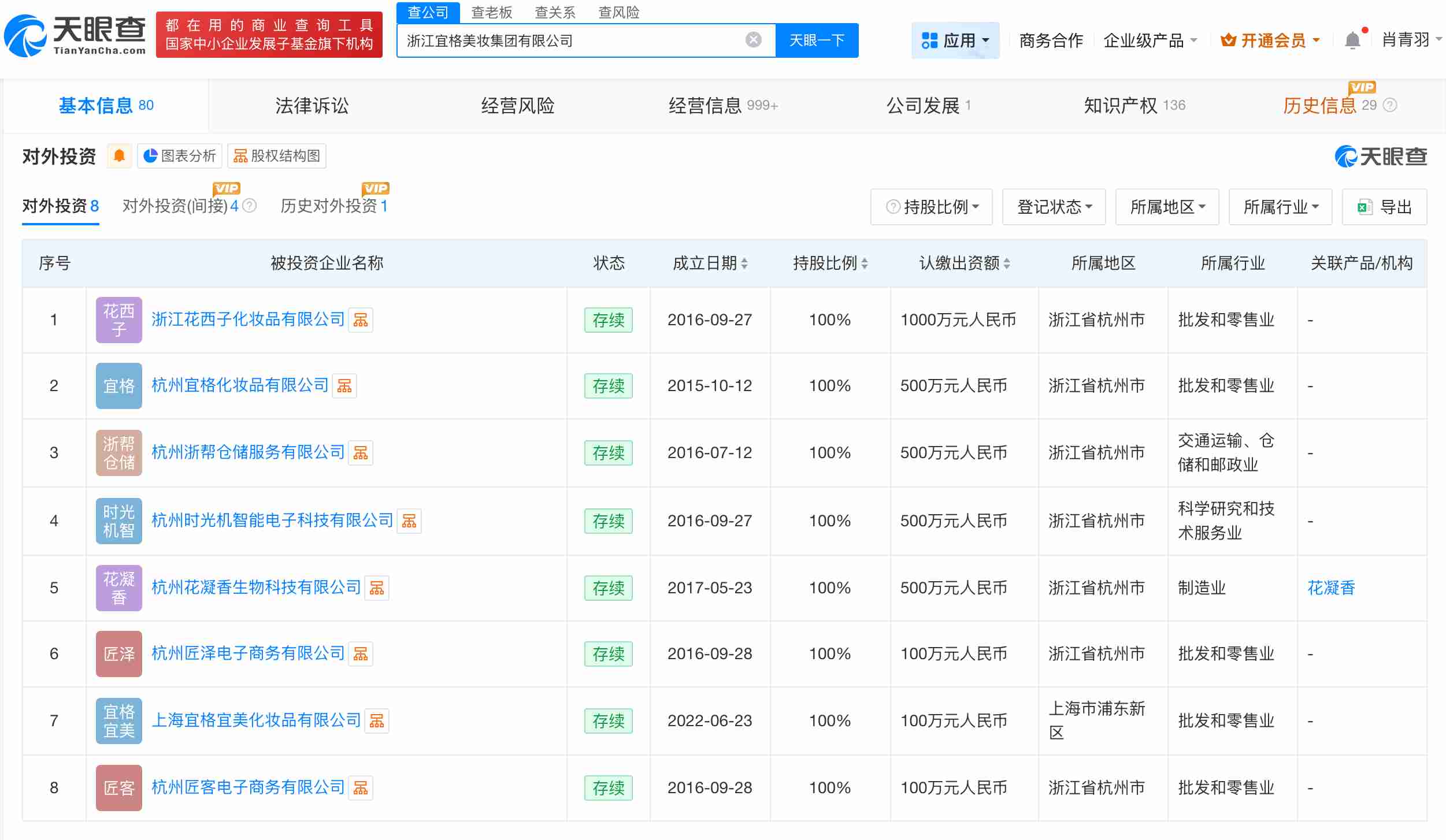Click the 天眼一下 search button
Image resolution: width=1446 pixels, height=840 pixels.
tap(816, 39)
